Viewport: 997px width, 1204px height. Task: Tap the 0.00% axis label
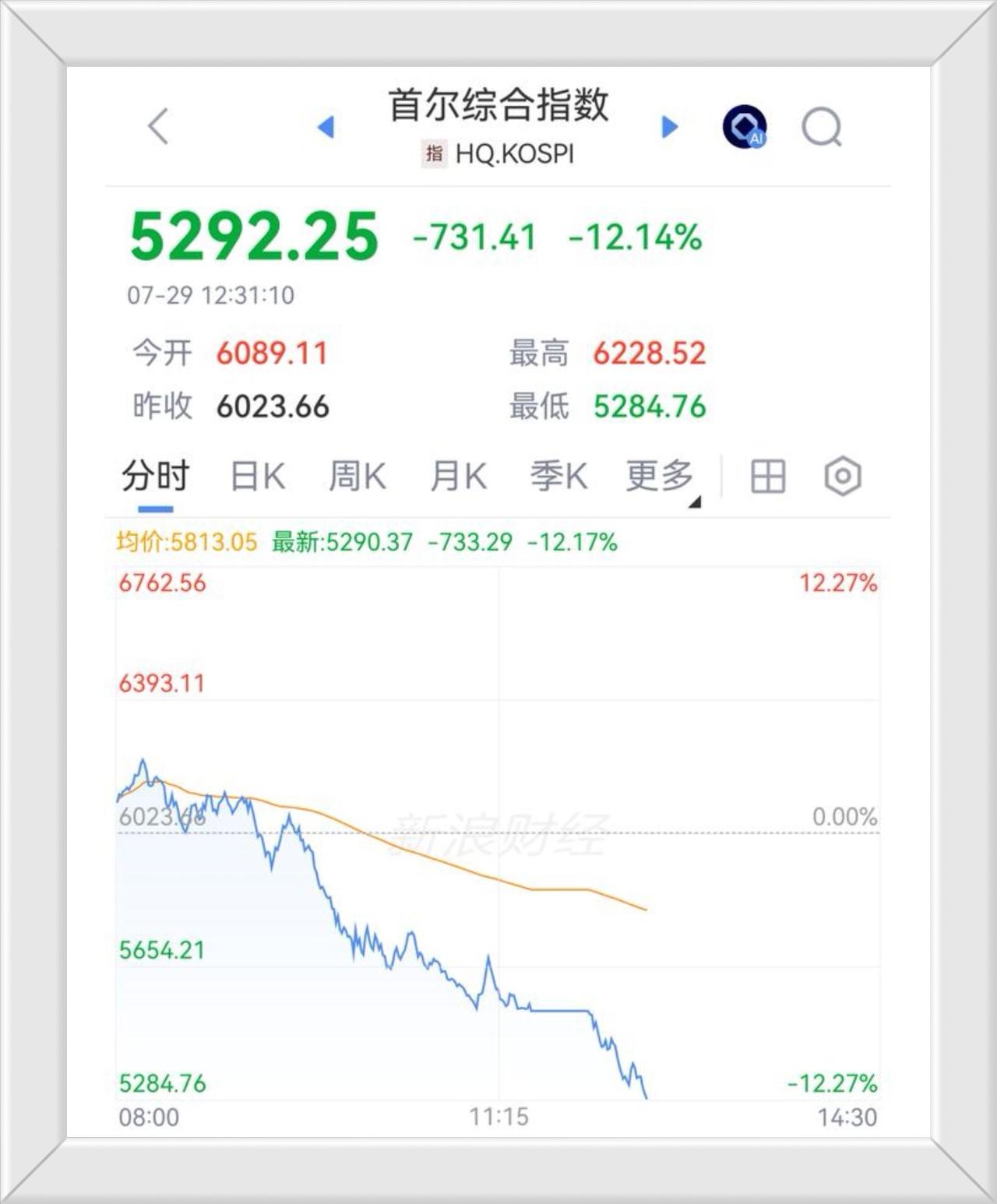tap(844, 816)
